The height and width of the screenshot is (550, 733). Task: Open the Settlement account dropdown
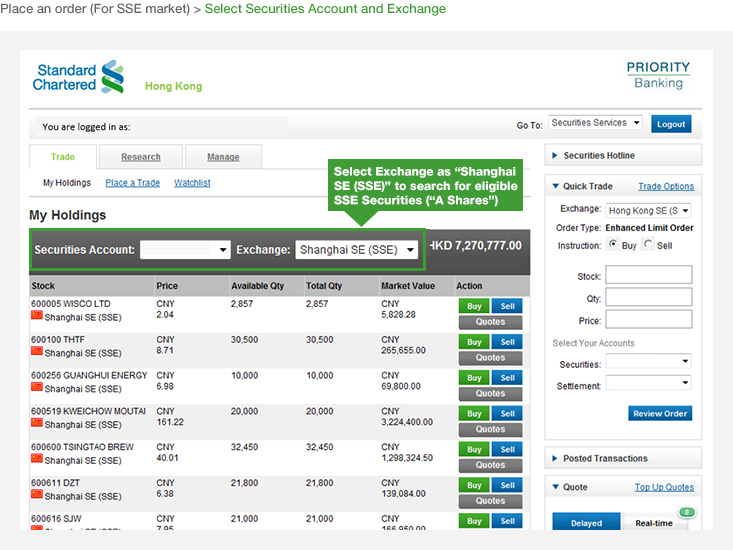coord(648,383)
